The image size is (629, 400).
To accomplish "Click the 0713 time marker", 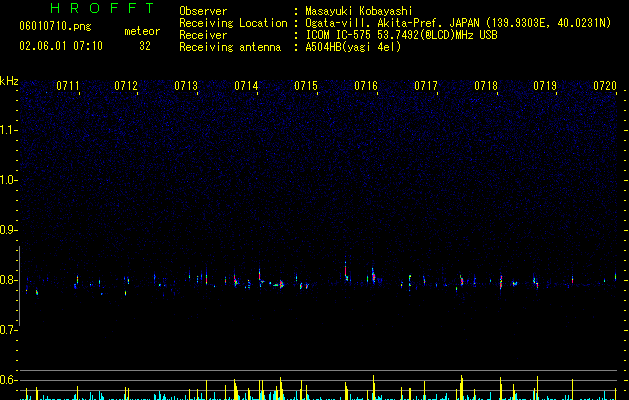I will point(186,86).
